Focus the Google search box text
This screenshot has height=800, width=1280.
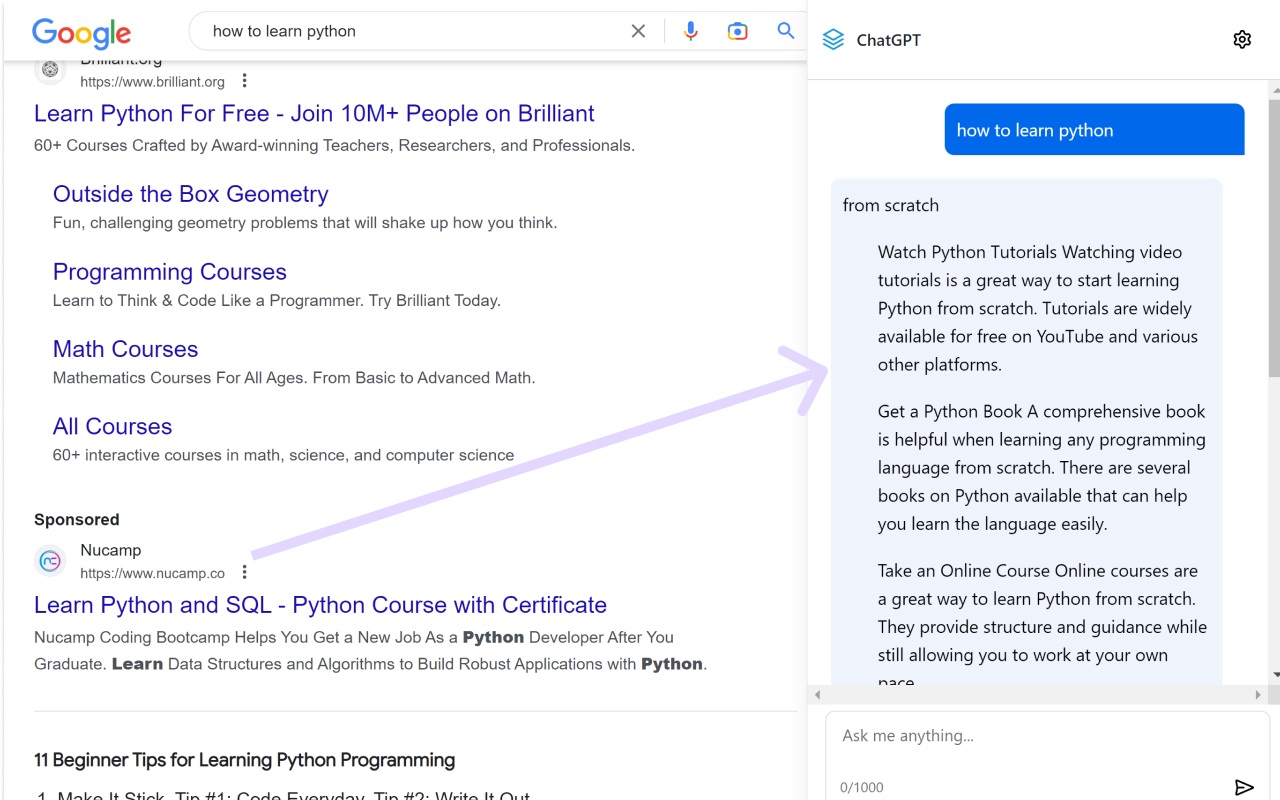tap(284, 31)
